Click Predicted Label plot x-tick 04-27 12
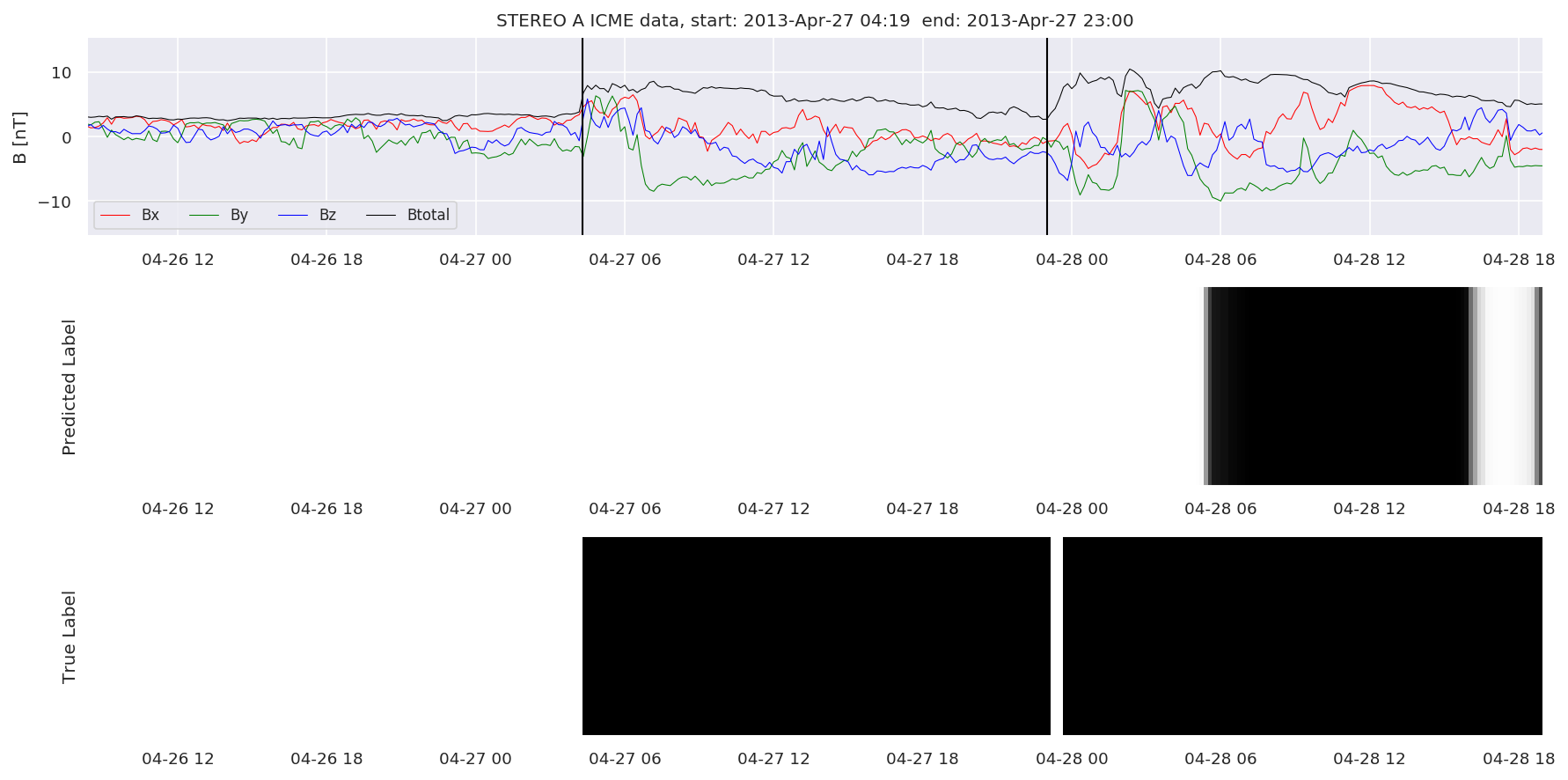1568x780 pixels. [x=773, y=509]
